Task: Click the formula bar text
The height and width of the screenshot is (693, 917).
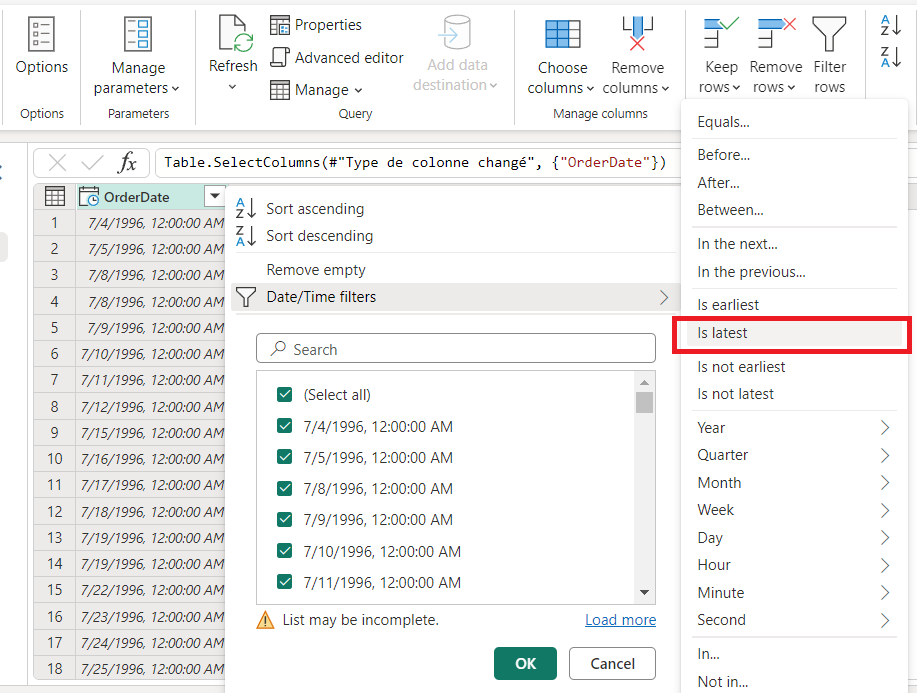Action: [415, 162]
